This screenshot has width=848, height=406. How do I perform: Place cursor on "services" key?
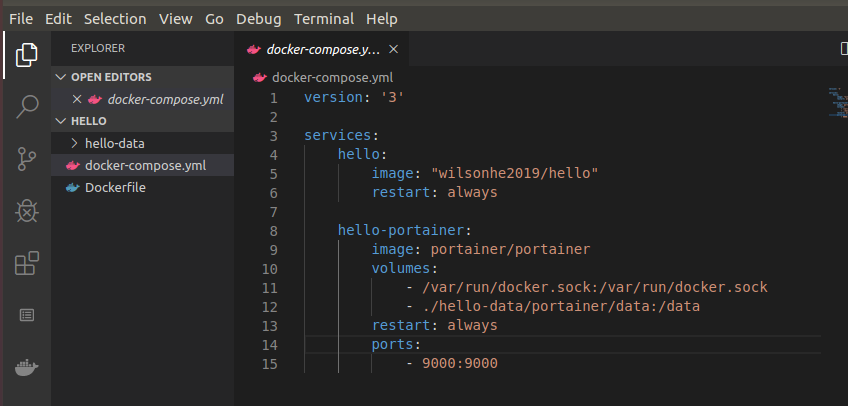(337, 135)
